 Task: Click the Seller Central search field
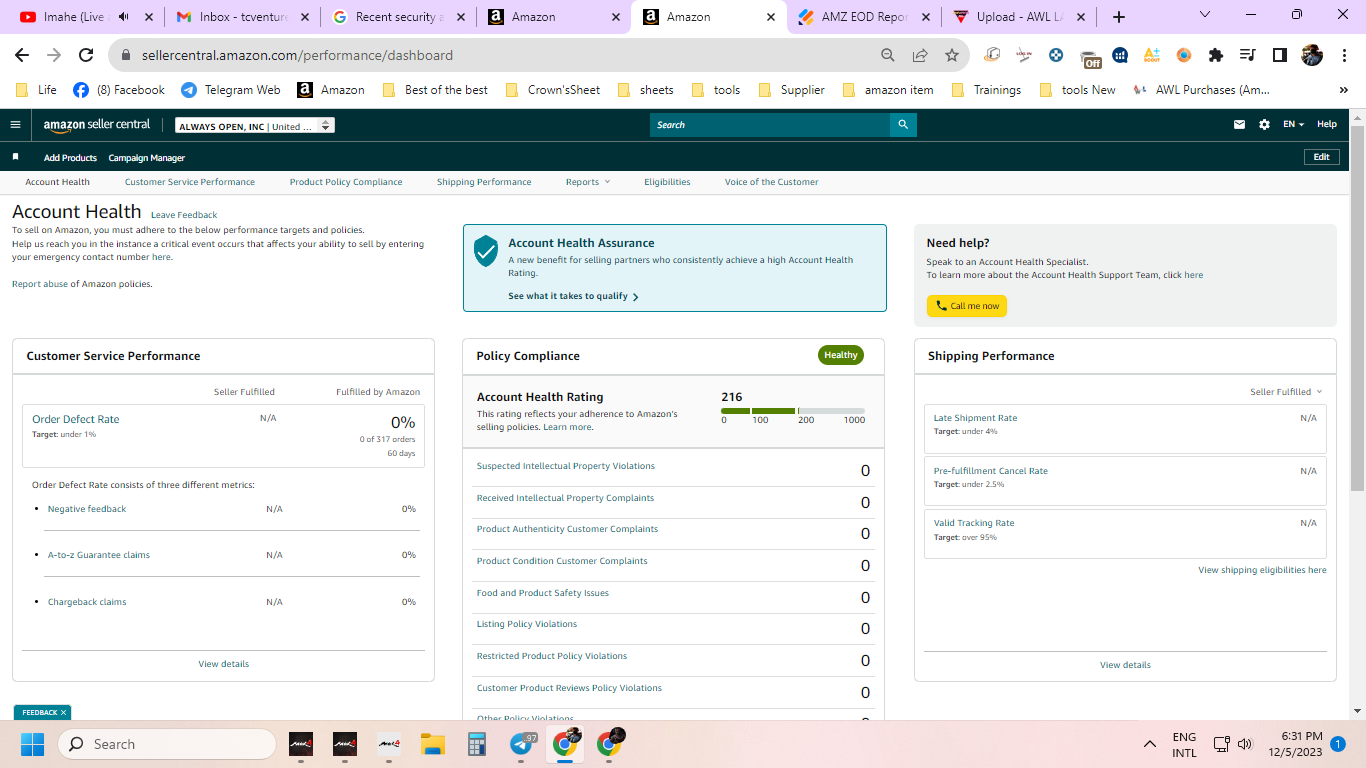click(x=770, y=125)
